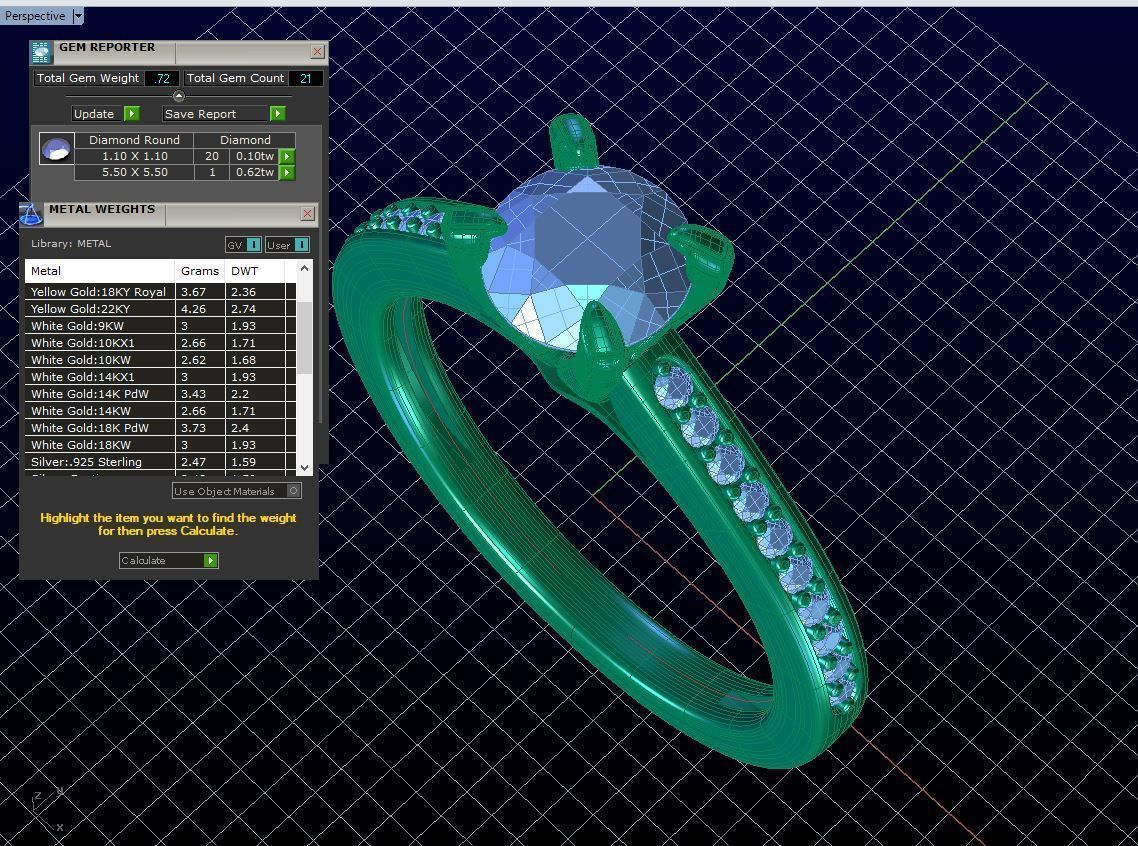Select the 1.10 X 1.10 gem size cell

tap(134, 156)
